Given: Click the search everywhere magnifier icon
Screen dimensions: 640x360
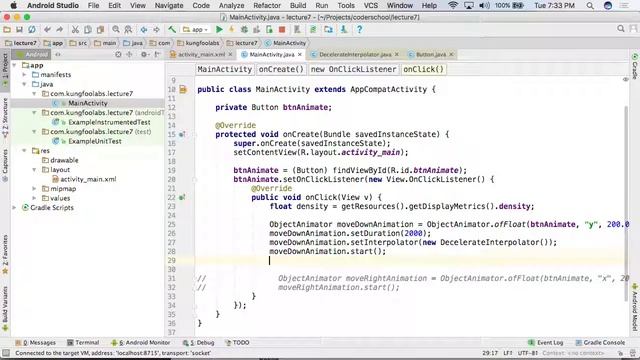Looking at the screenshot, I should click(x=621, y=29).
